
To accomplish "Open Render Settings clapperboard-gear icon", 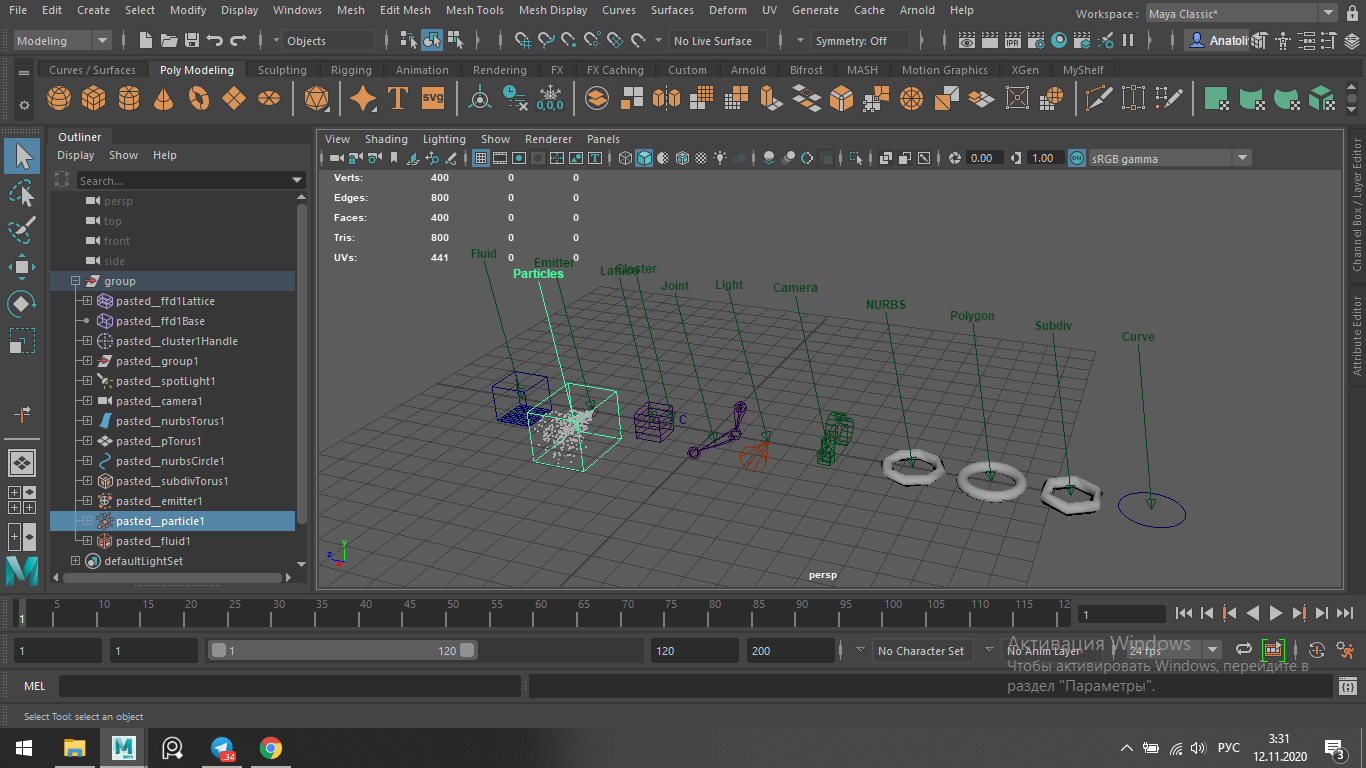I will click(x=1035, y=41).
